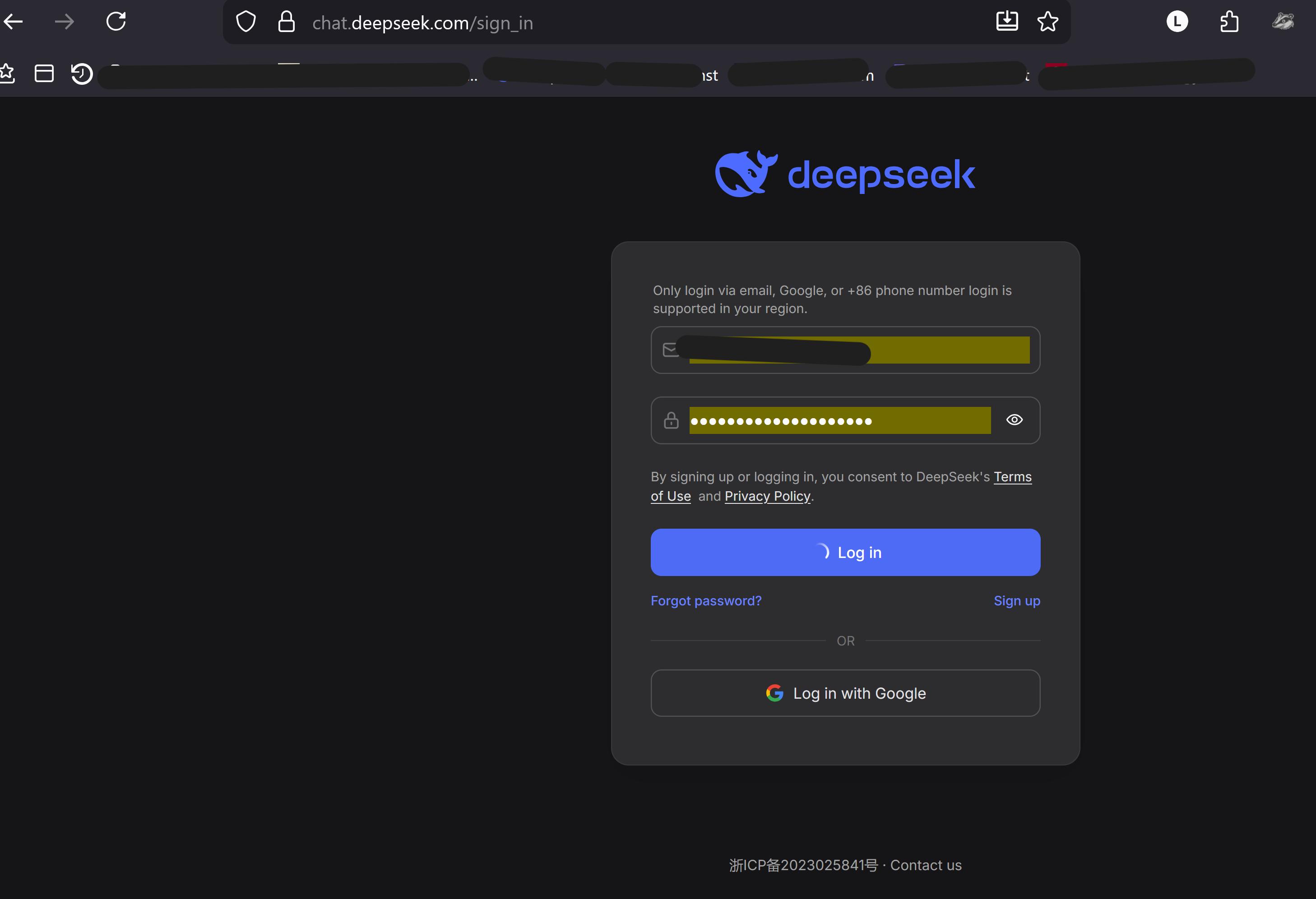Click Log in with Google button

click(845, 693)
